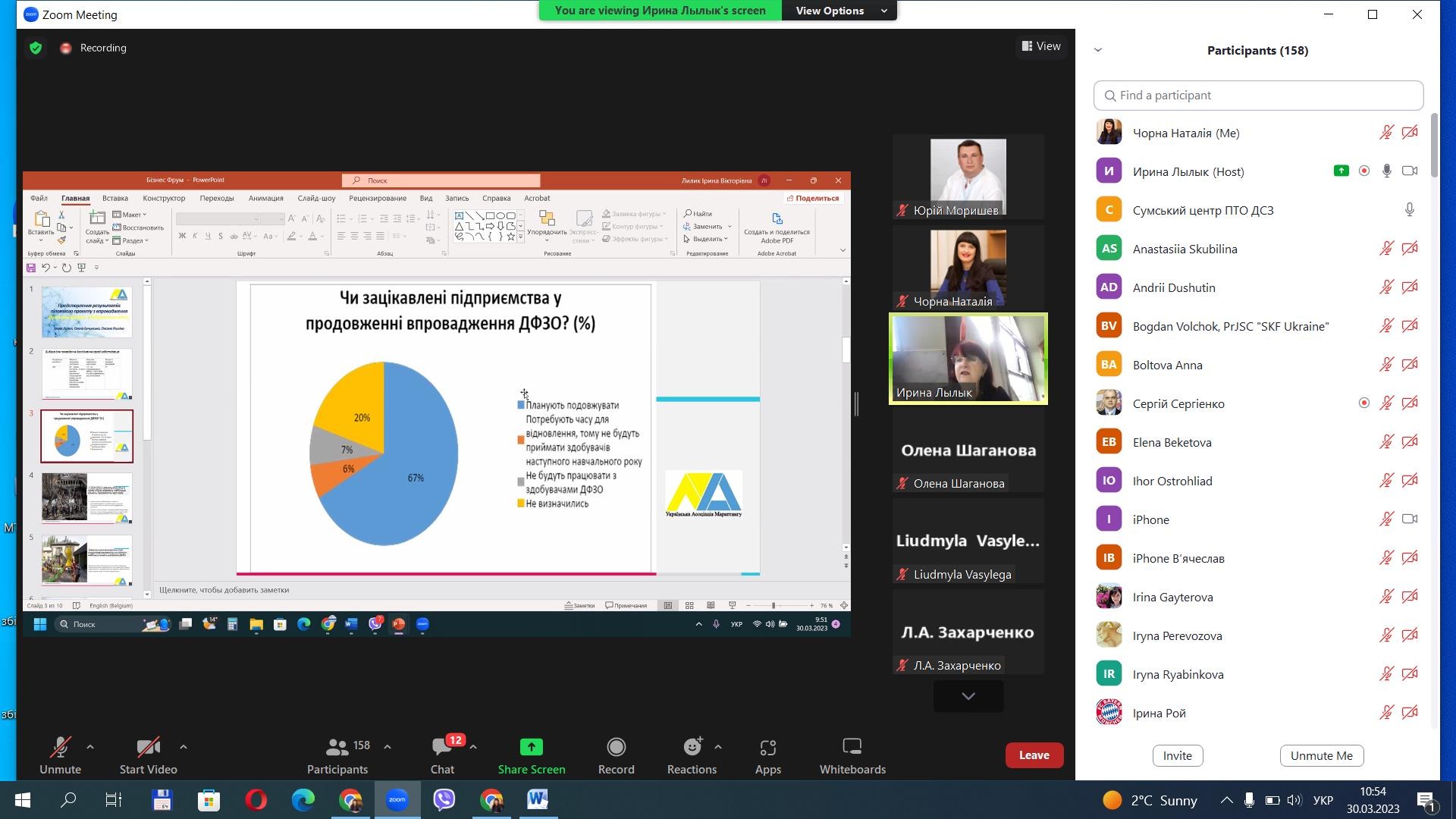The height and width of the screenshot is (819, 1456).
Task: Open Viber from the Windows taskbar
Action: pyautogui.click(x=444, y=799)
